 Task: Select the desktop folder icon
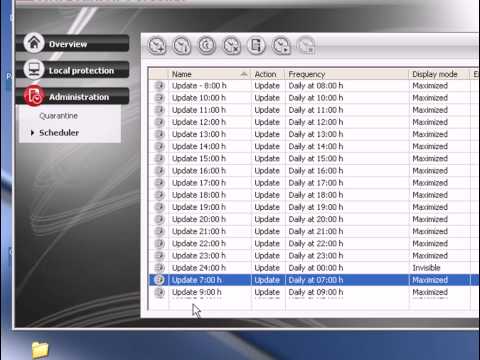coord(40,350)
